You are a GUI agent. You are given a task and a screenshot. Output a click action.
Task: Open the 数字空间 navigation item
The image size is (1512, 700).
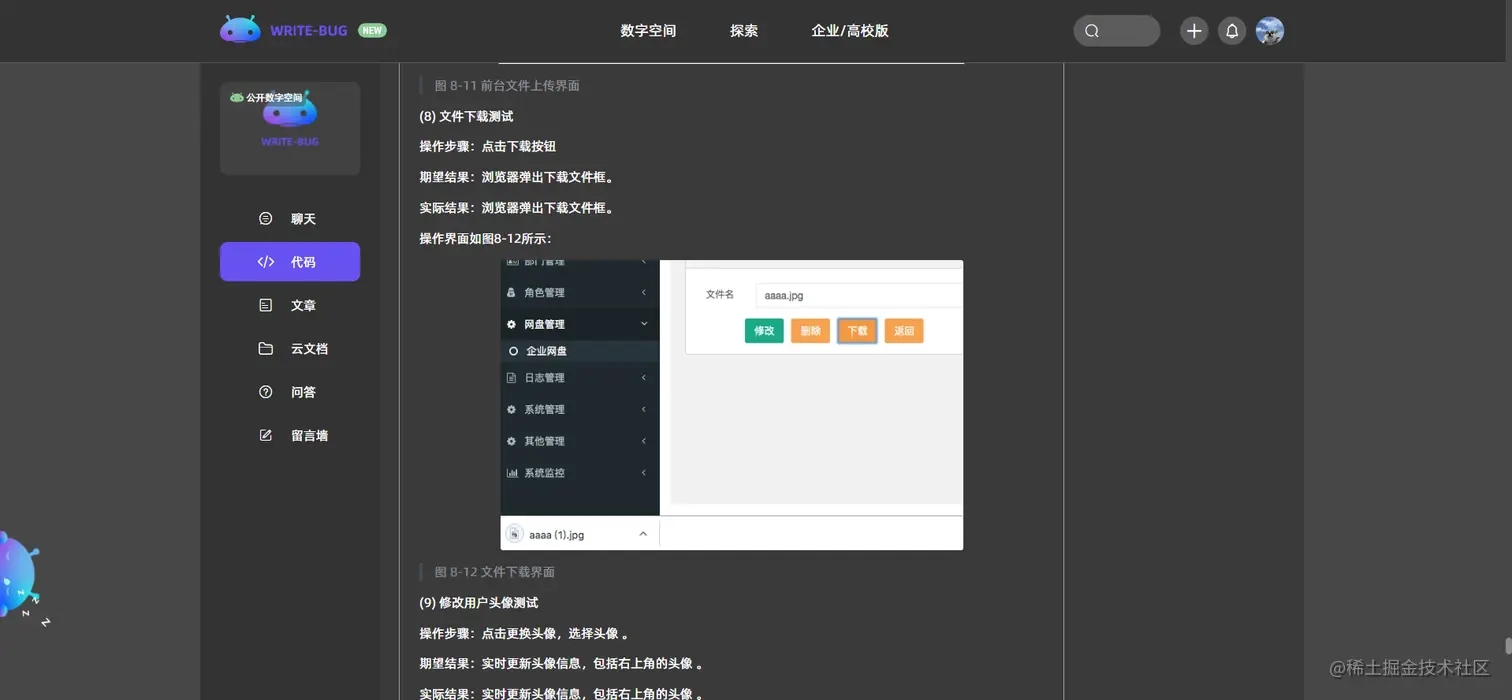647,30
